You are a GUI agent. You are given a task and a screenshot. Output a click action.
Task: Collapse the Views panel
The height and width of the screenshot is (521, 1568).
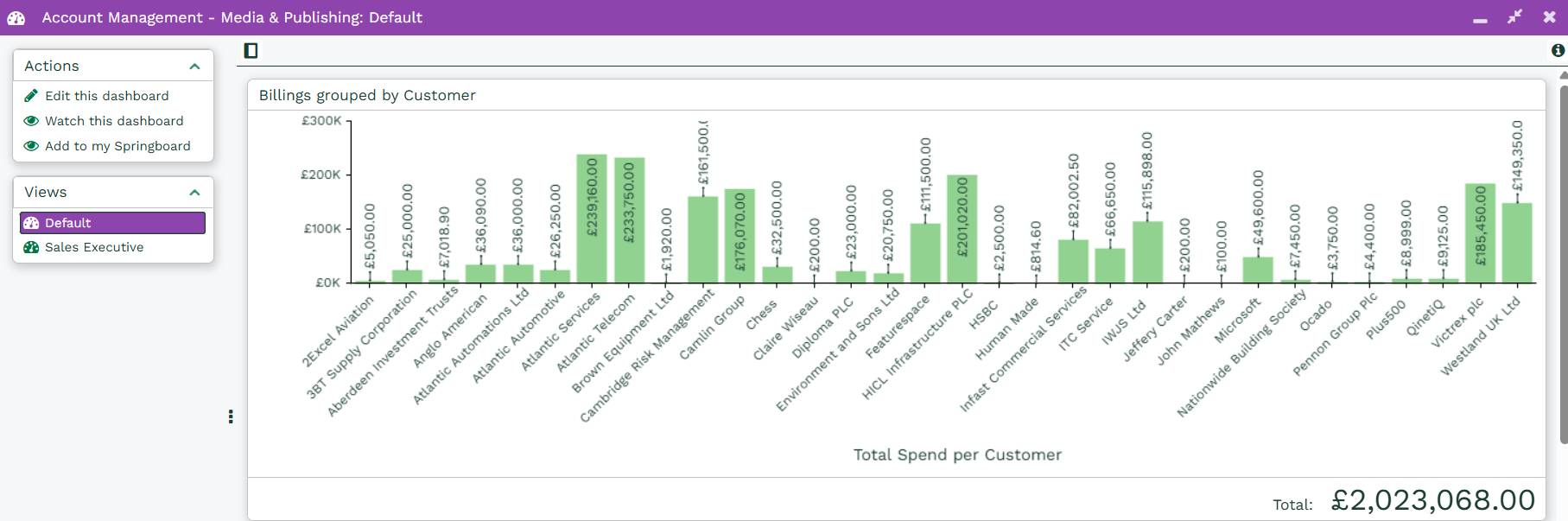(x=194, y=193)
